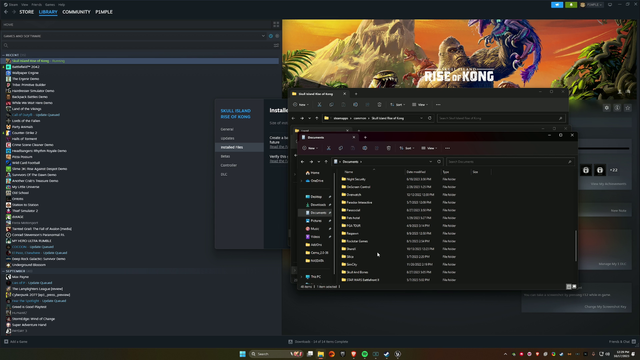Open the See more menu in Documents toolbar

point(447,148)
